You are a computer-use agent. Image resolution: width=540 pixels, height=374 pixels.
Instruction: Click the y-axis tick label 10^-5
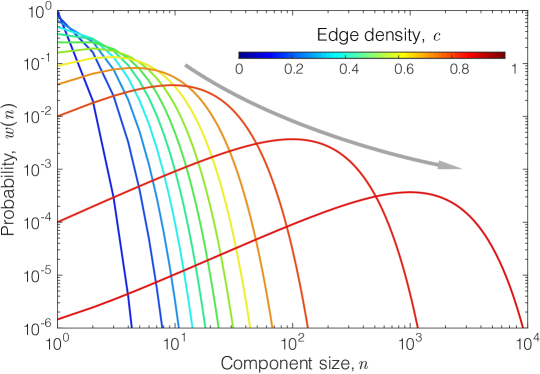pyautogui.click(x=38, y=274)
